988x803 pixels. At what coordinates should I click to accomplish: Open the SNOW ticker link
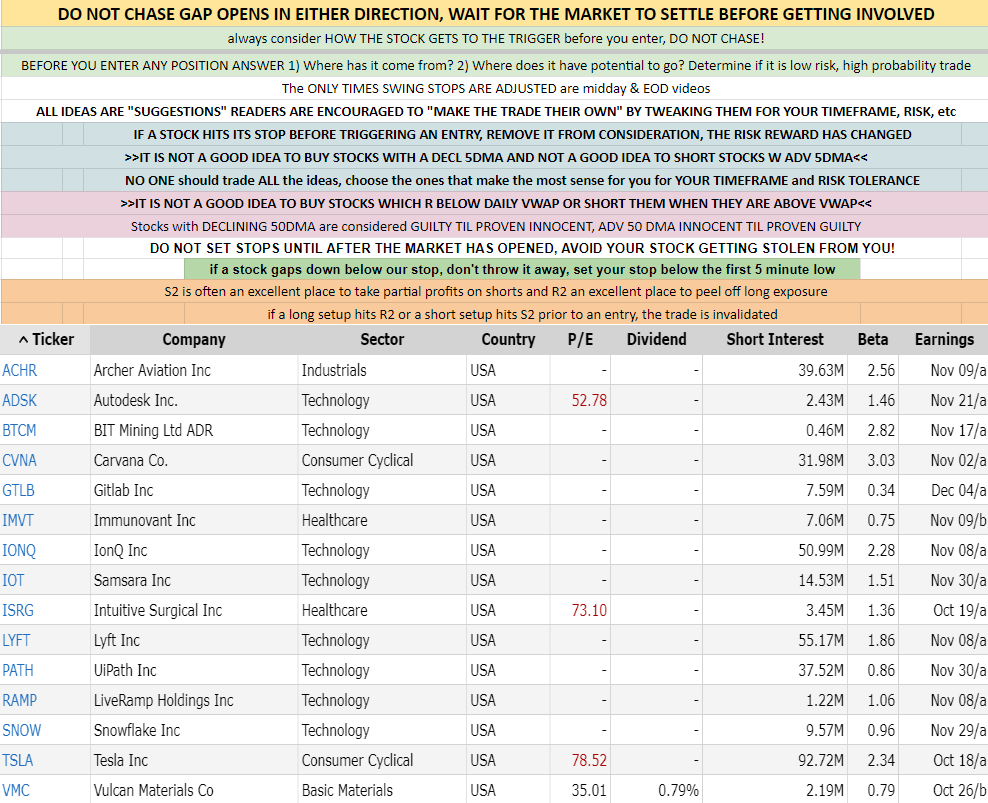21,730
